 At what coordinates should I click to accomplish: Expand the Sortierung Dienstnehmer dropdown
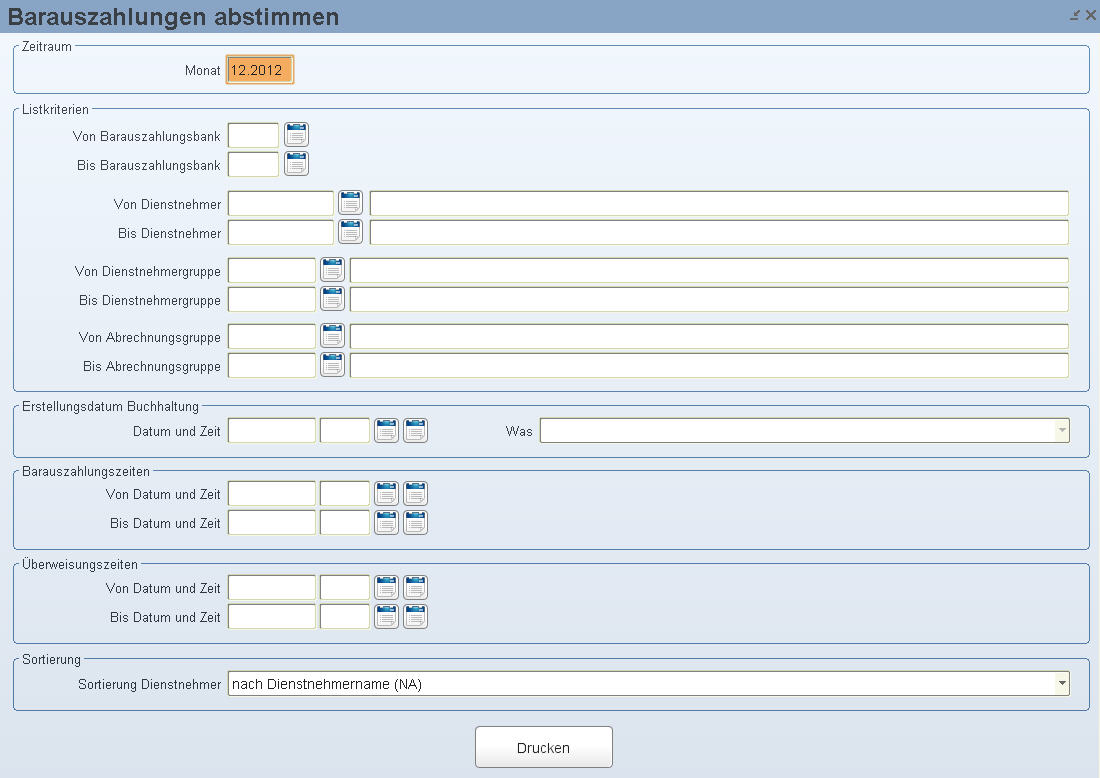(x=1062, y=683)
